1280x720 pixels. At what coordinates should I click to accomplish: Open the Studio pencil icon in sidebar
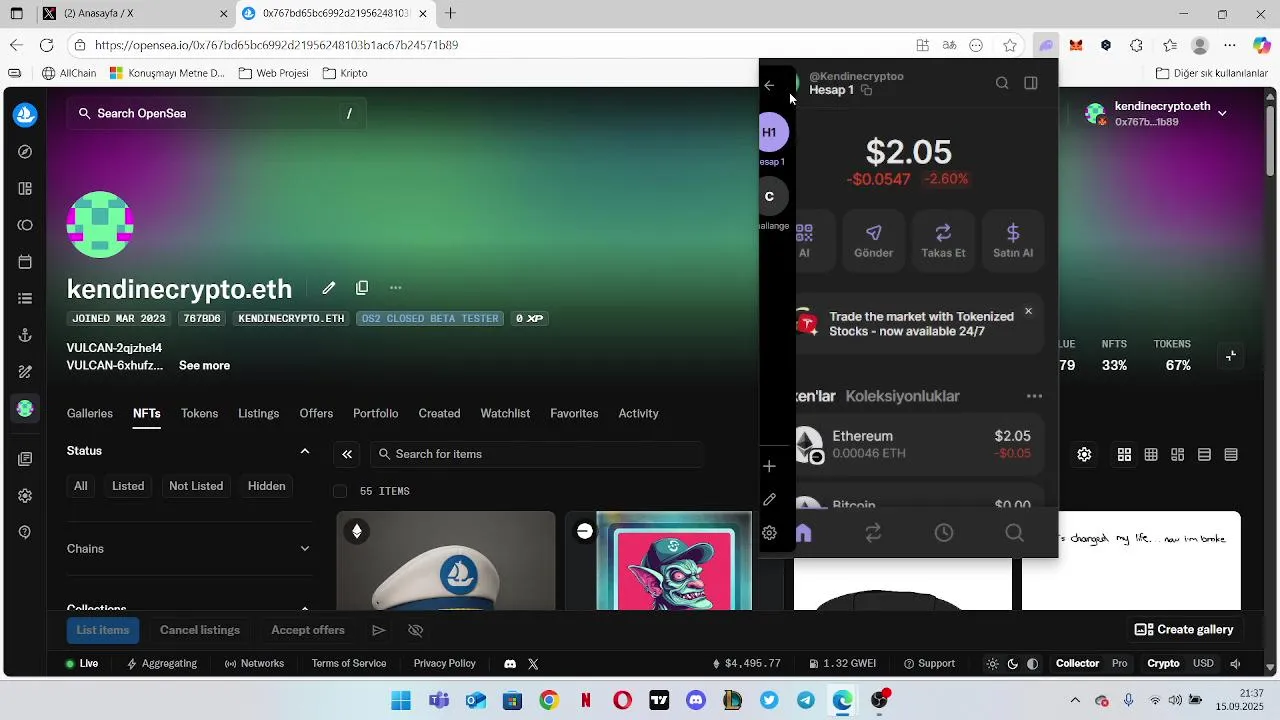(x=25, y=372)
